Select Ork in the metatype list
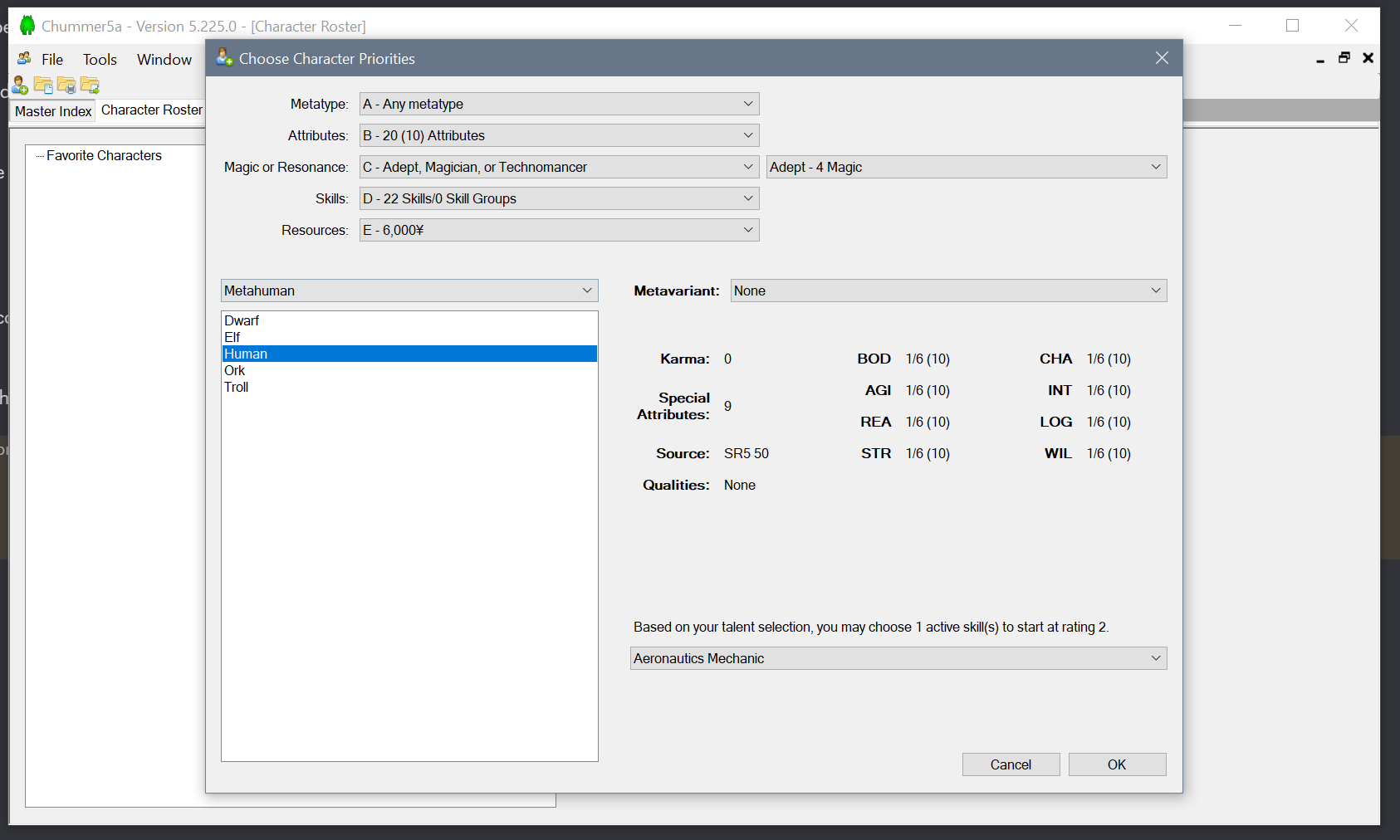Viewport: 1400px width, 840px height. (x=409, y=370)
